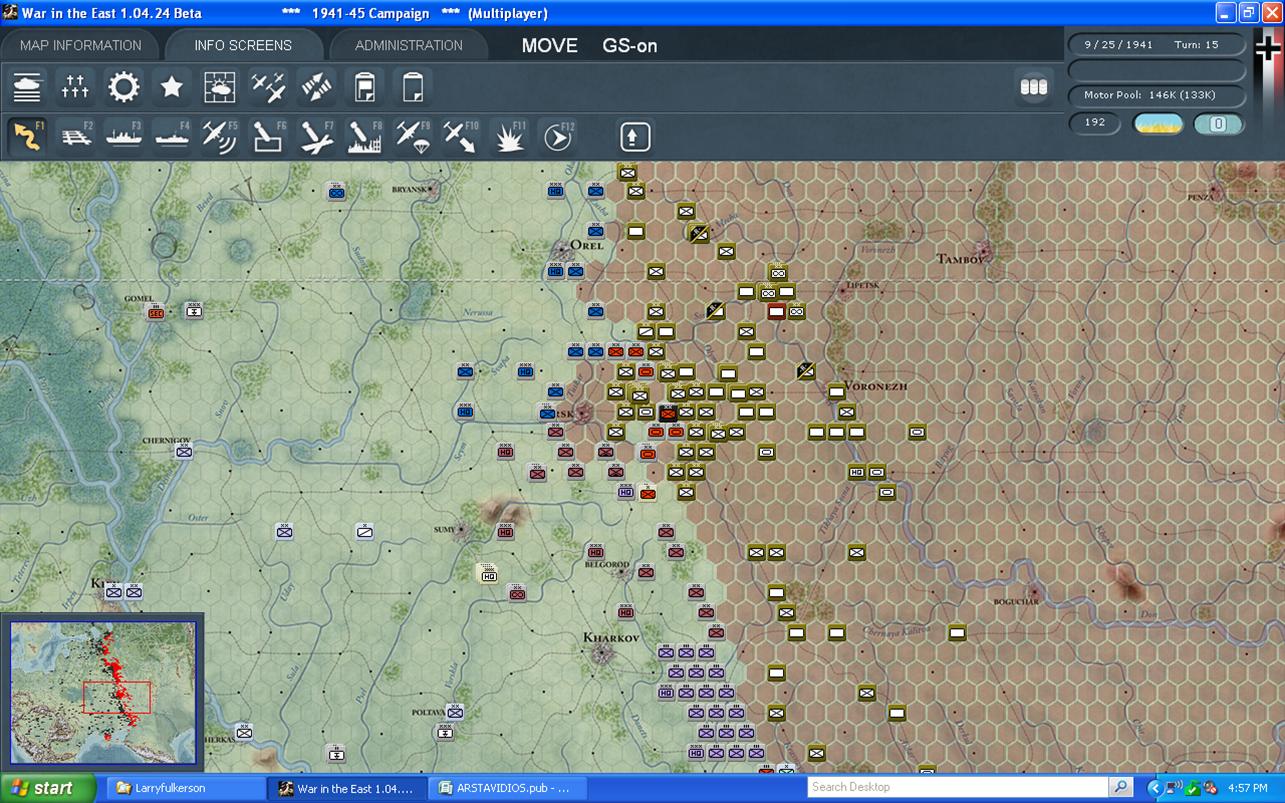The height and width of the screenshot is (803, 1285).
Task: Expand toolbar with up-arrow button
Action: [x=635, y=137]
